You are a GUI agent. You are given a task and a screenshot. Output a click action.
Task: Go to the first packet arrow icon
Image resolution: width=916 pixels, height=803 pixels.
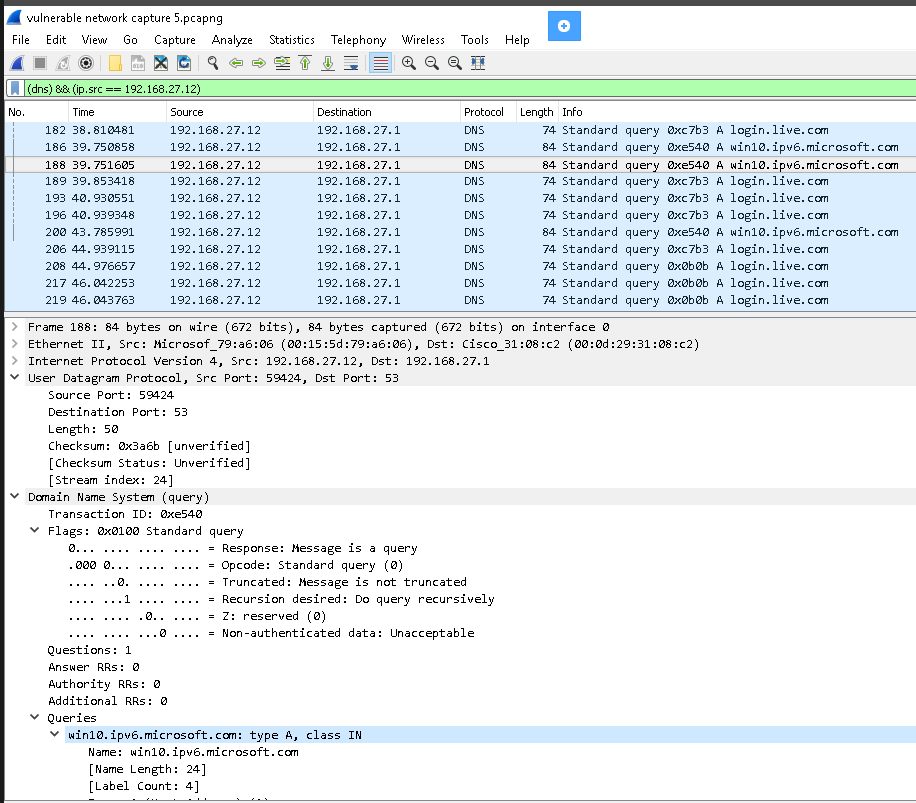click(305, 63)
